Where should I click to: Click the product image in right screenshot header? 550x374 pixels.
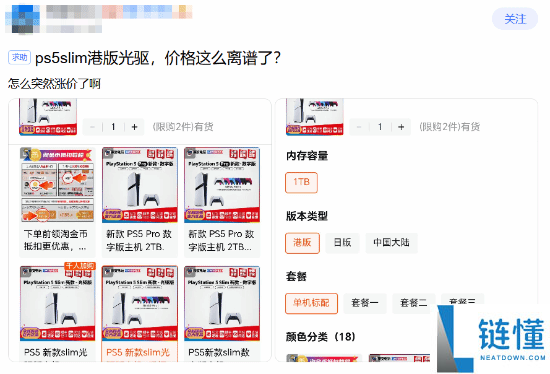click(315, 117)
